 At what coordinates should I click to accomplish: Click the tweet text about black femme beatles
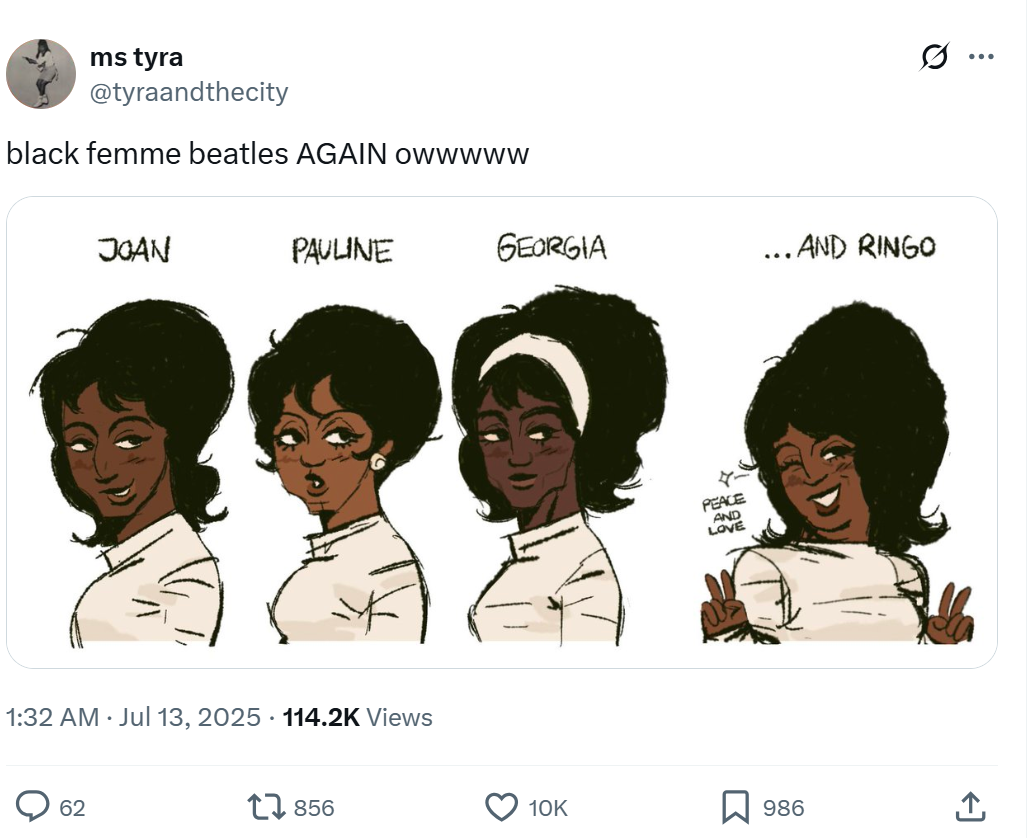267,154
